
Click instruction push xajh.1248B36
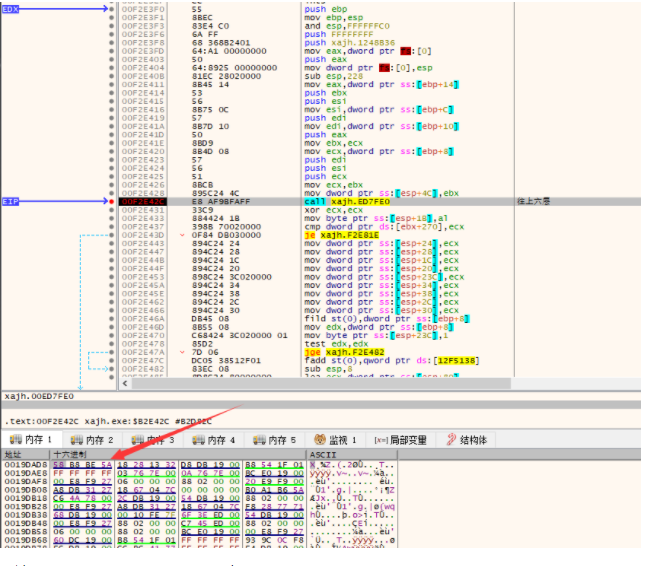(x=349, y=42)
